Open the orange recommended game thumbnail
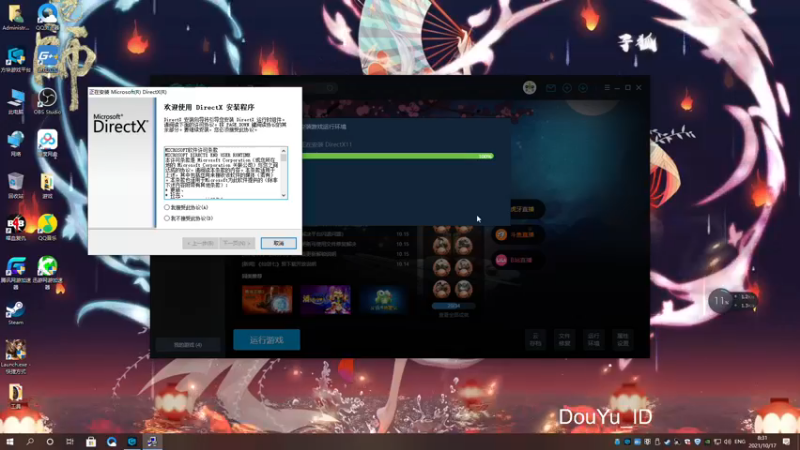800x450 pixels. pyautogui.click(x=267, y=299)
